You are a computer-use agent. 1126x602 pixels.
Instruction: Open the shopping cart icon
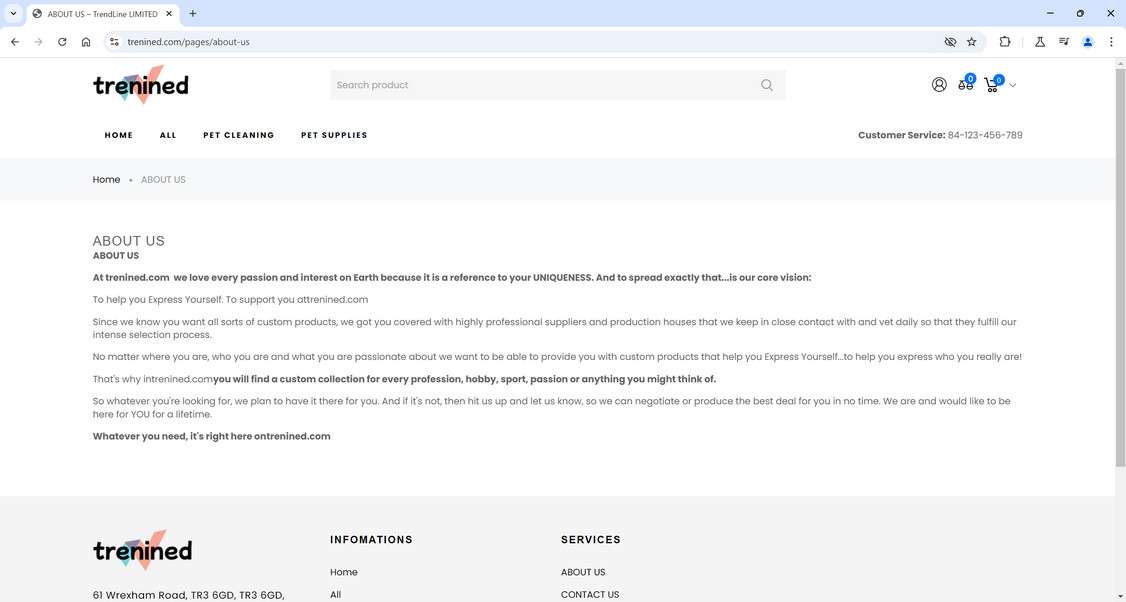tap(992, 85)
